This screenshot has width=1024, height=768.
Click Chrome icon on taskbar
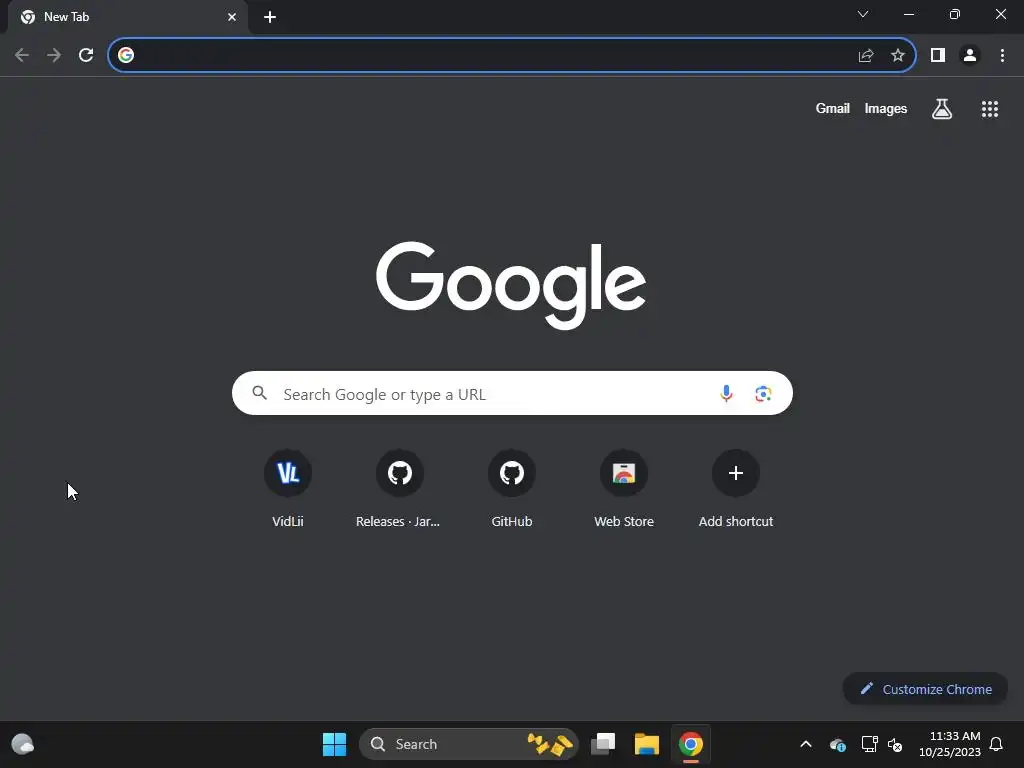click(690, 744)
